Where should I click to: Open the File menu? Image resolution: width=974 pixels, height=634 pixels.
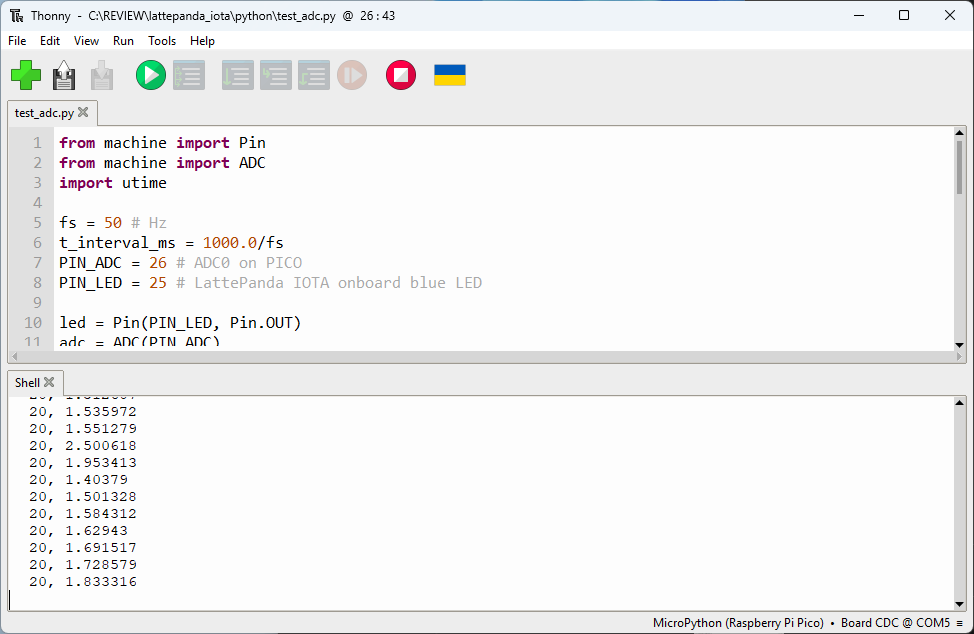(x=17, y=41)
